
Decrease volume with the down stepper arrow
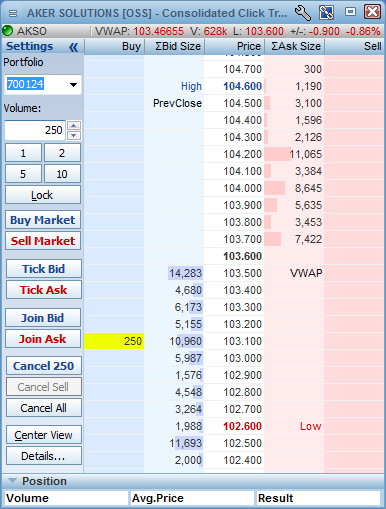[74, 135]
